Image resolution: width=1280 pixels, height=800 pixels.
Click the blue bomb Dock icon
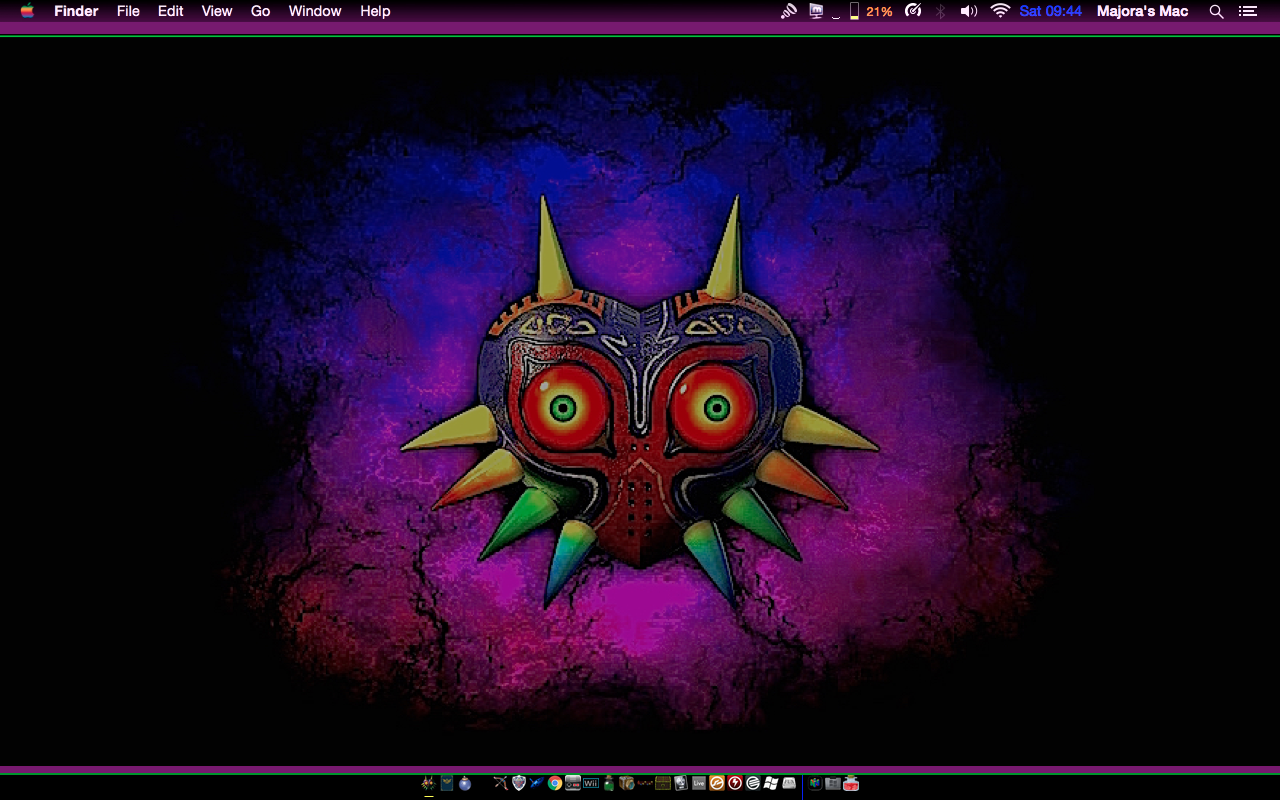pos(465,783)
